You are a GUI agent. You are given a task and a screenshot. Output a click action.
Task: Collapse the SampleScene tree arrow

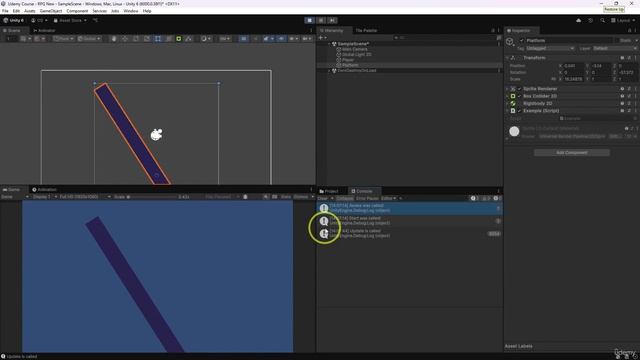(x=329, y=44)
